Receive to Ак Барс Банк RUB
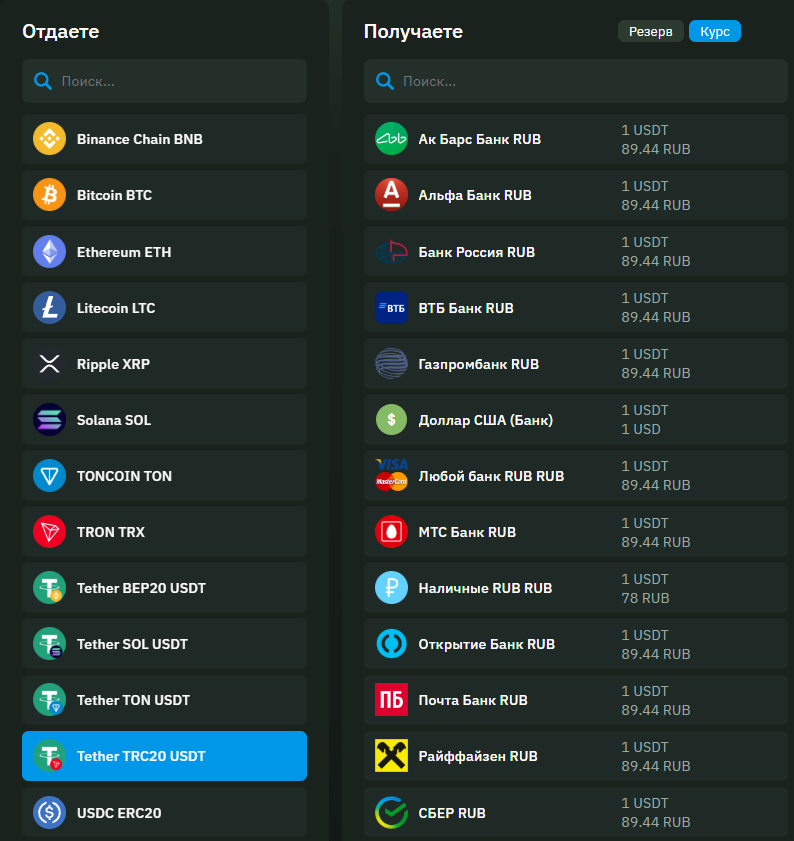The width and height of the screenshot is (794, 841). tap(576, 139)
